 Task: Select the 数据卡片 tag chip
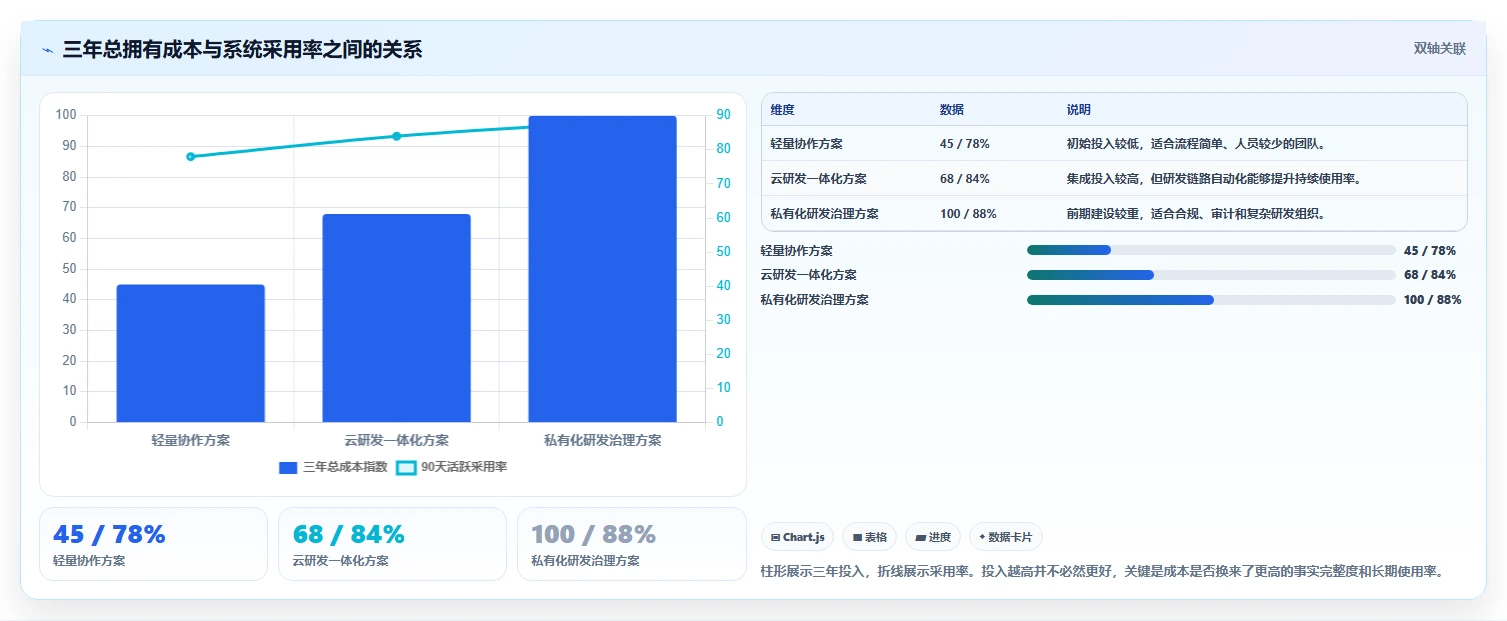1005,537
